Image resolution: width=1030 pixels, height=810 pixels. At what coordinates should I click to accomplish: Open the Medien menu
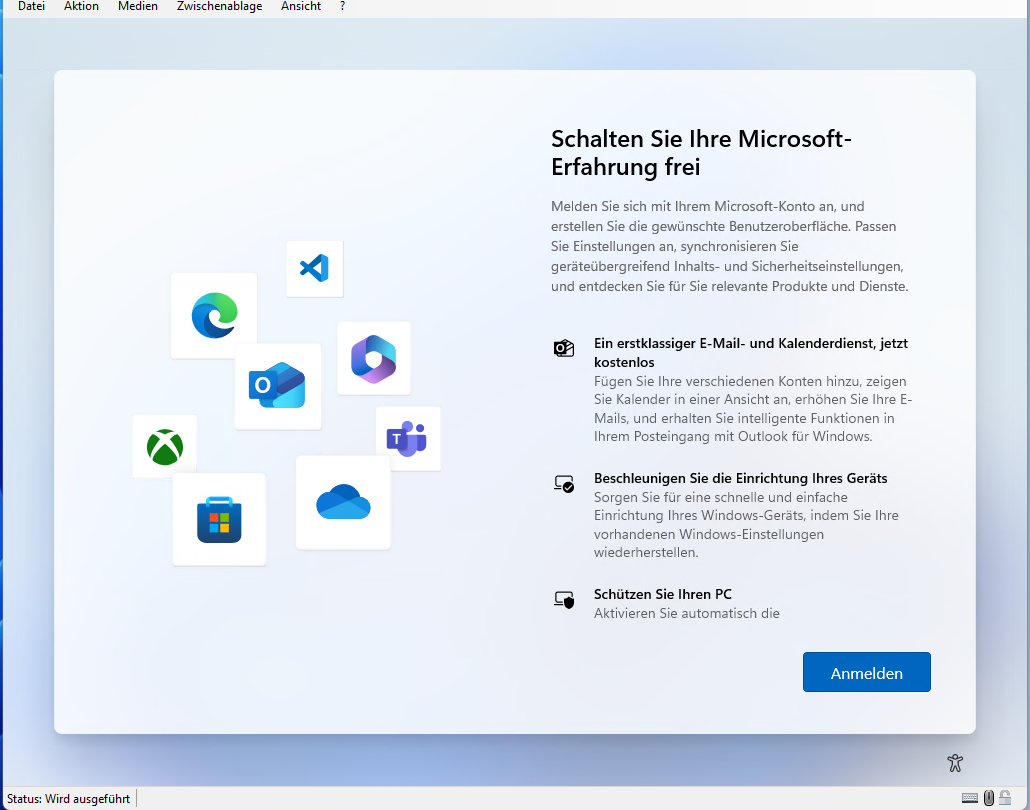click(138, 7)
